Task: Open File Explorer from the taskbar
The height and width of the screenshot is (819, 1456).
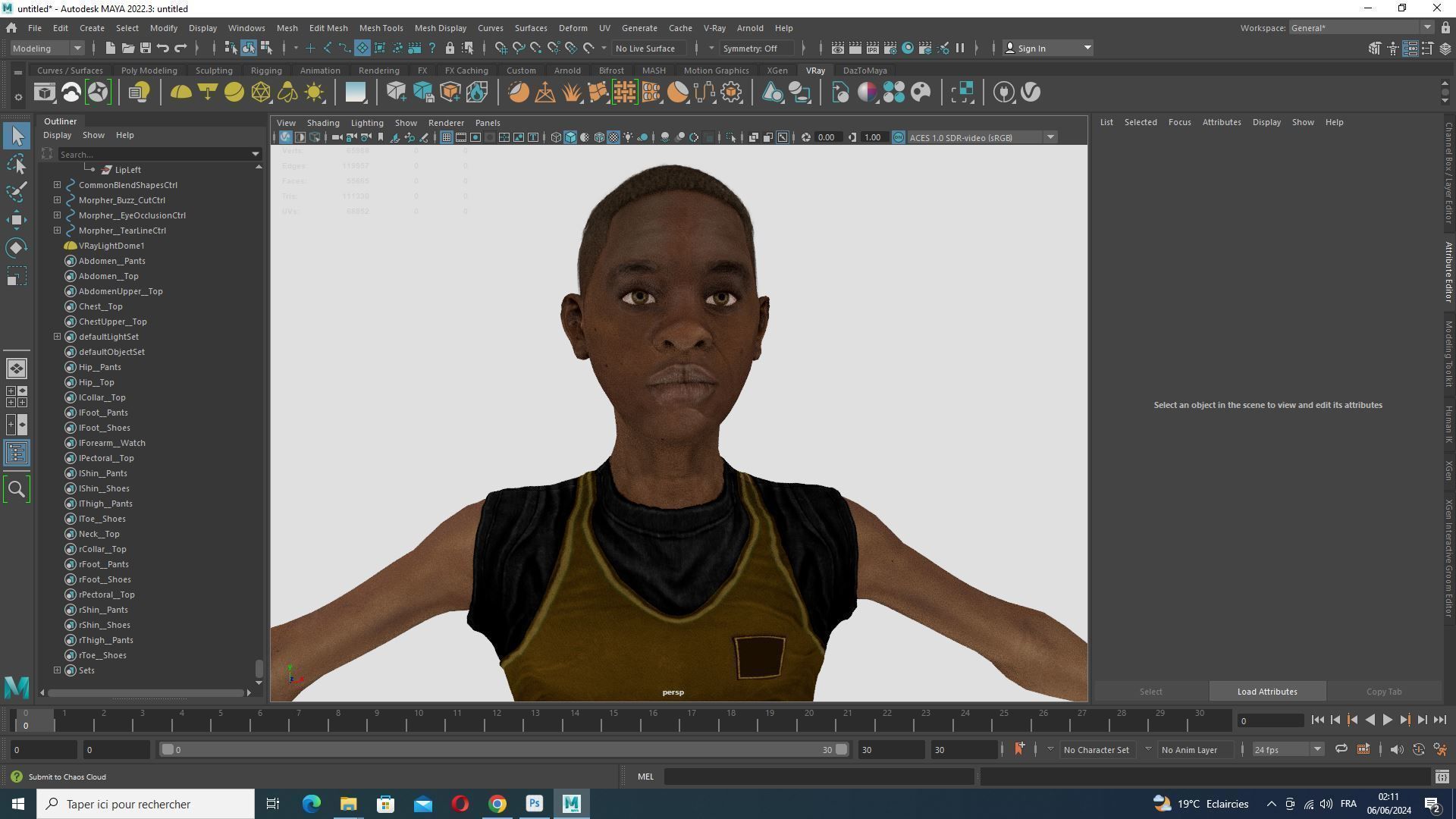Action: click(x=348, y=804)
